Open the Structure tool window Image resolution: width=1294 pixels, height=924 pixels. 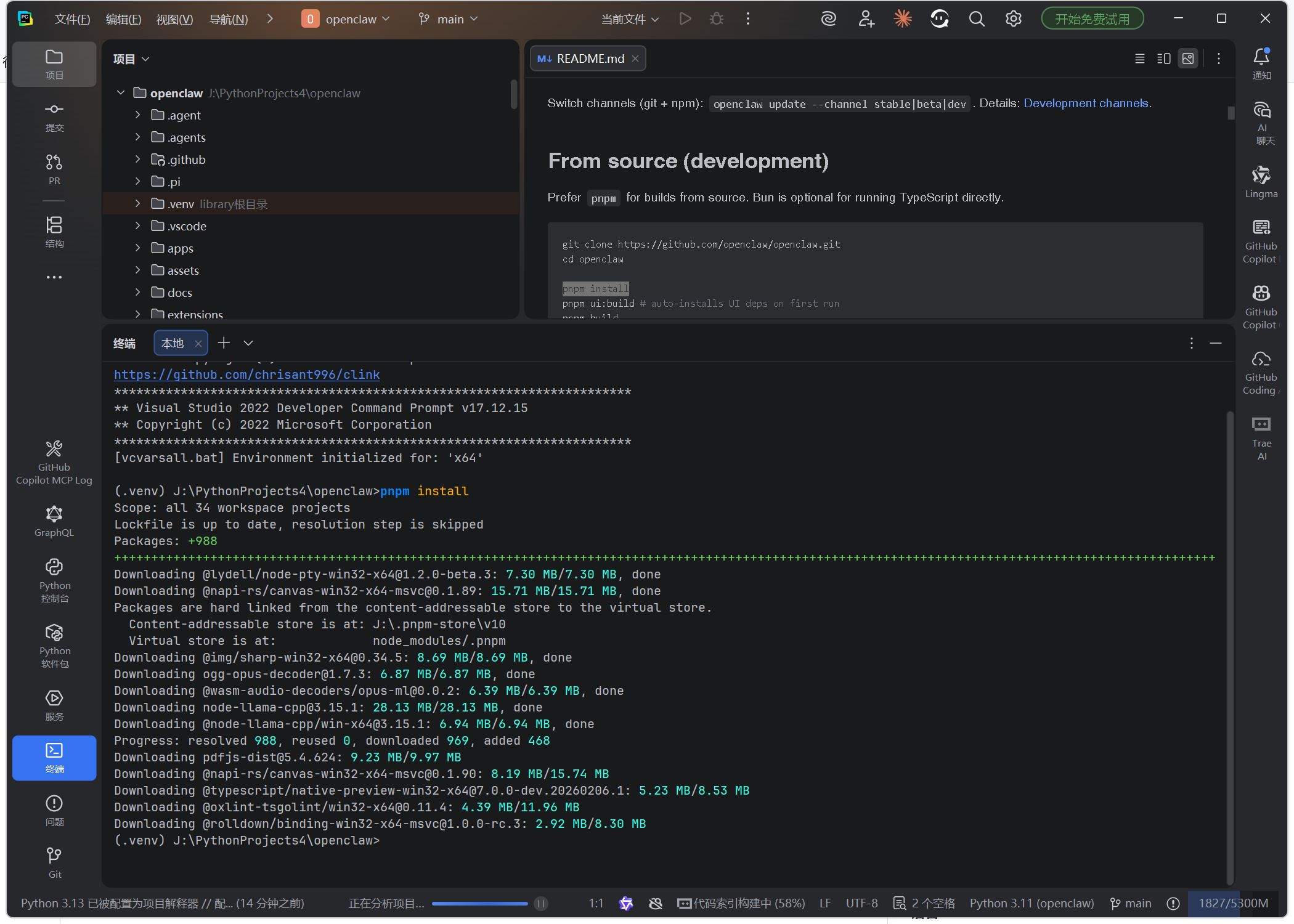pos(54,231)
